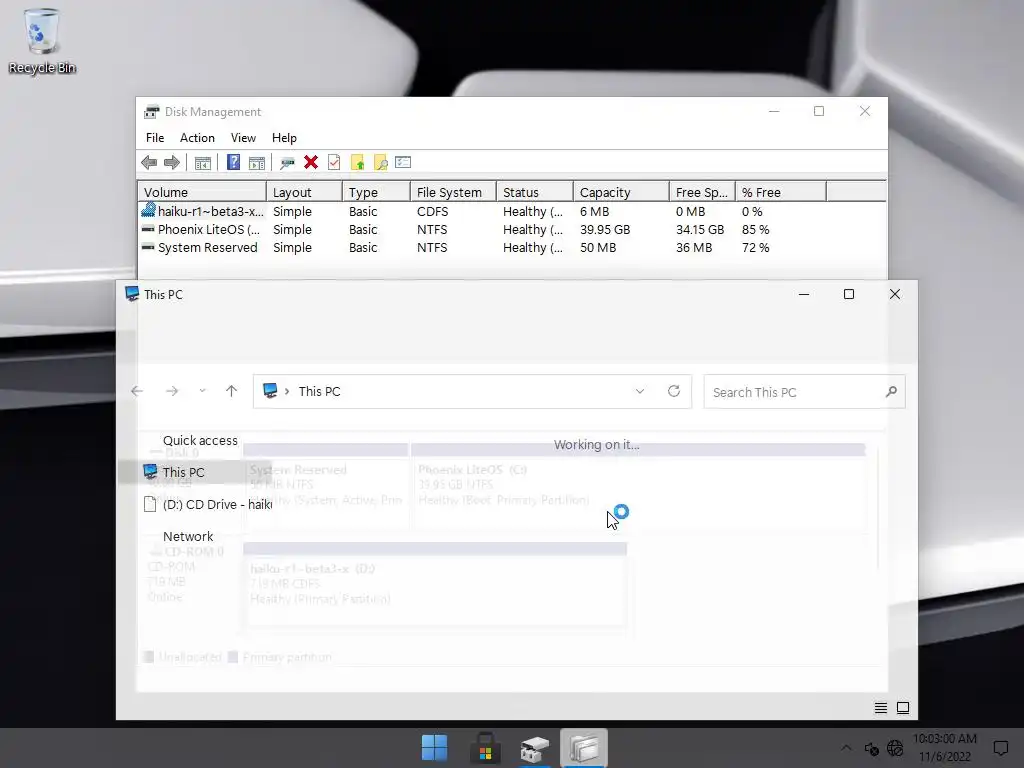
Task: Sort by Layout column header
Action: click(304, 192)
